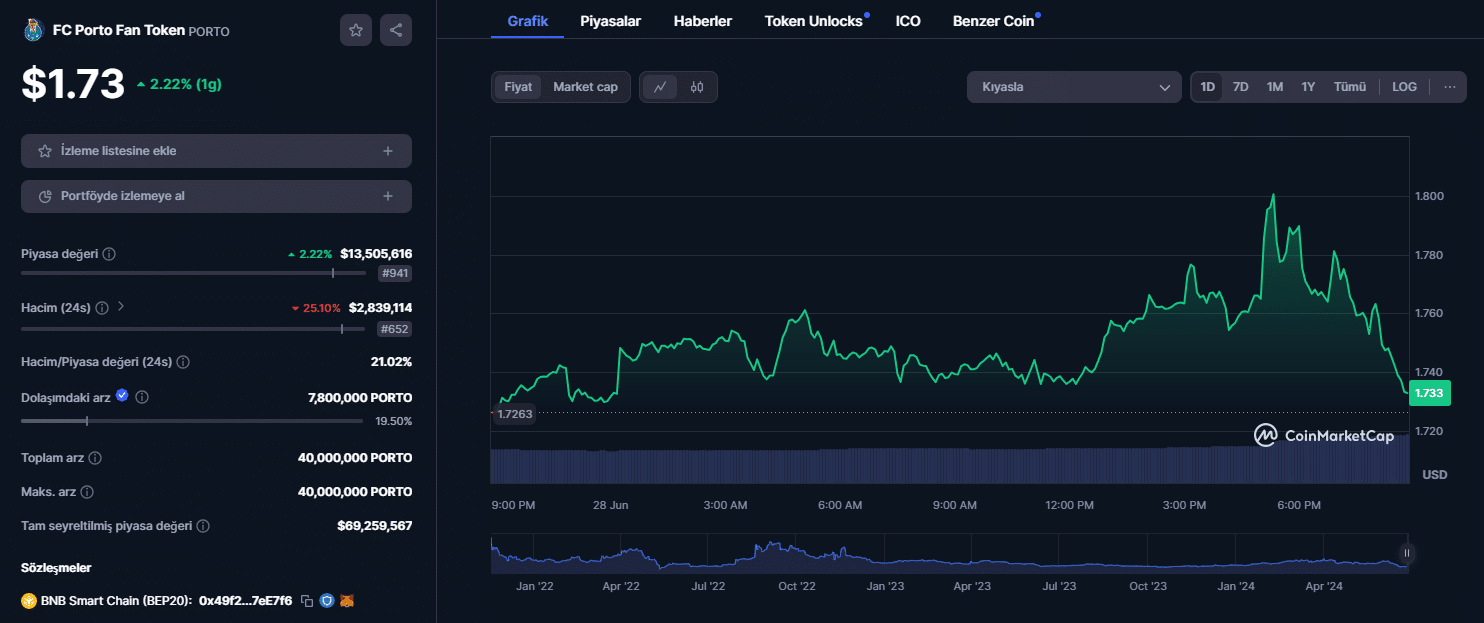Click the 21.02% ratio value
The image size is (1484, 623).
[391, 362]
